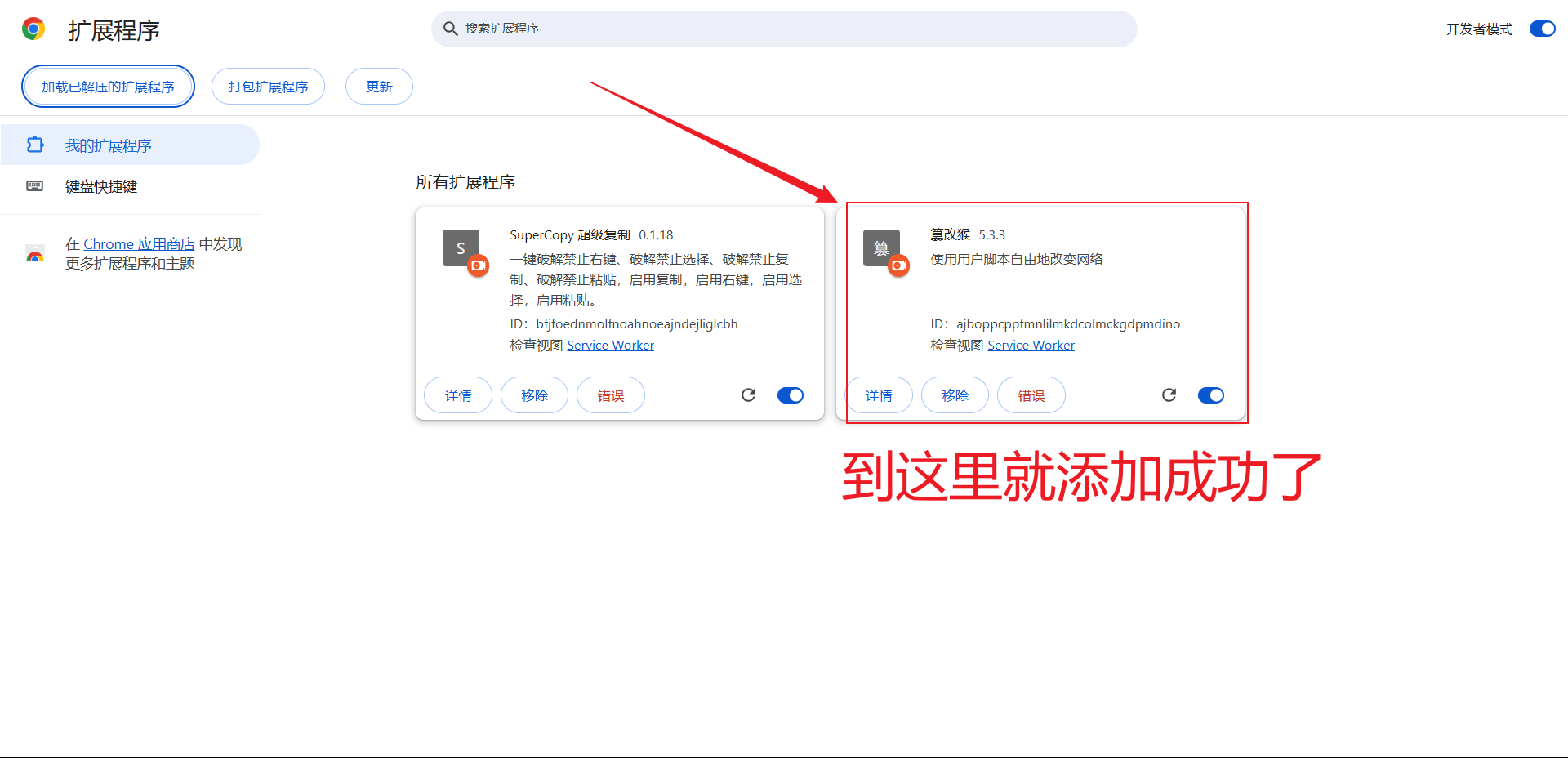This screenshot has height=758, width=1568.
Task: Click 移除 on the 篡改猴 card
Action: pos(955,395)
